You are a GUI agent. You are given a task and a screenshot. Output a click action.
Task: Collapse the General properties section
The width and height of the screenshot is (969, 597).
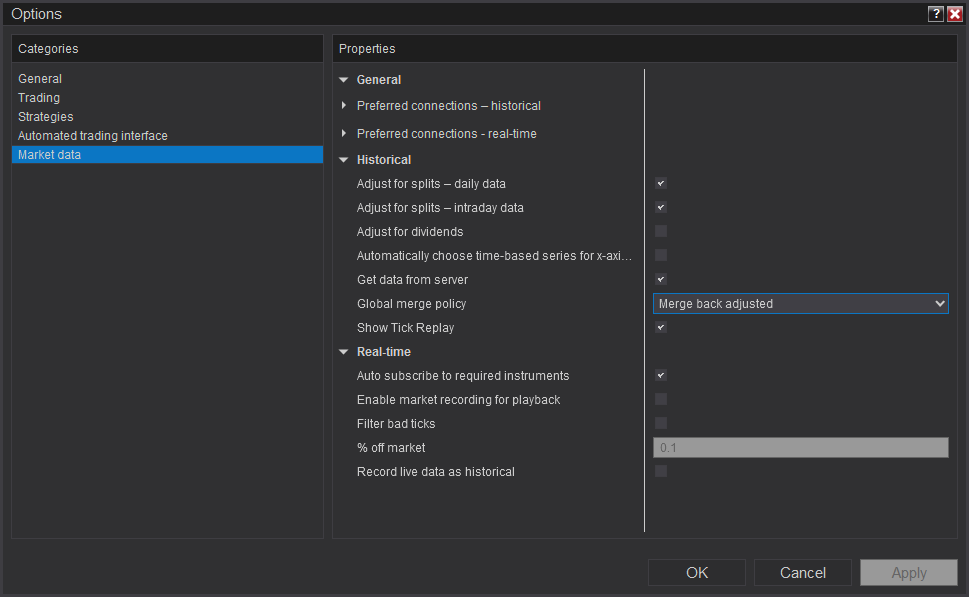coord(344,80)
